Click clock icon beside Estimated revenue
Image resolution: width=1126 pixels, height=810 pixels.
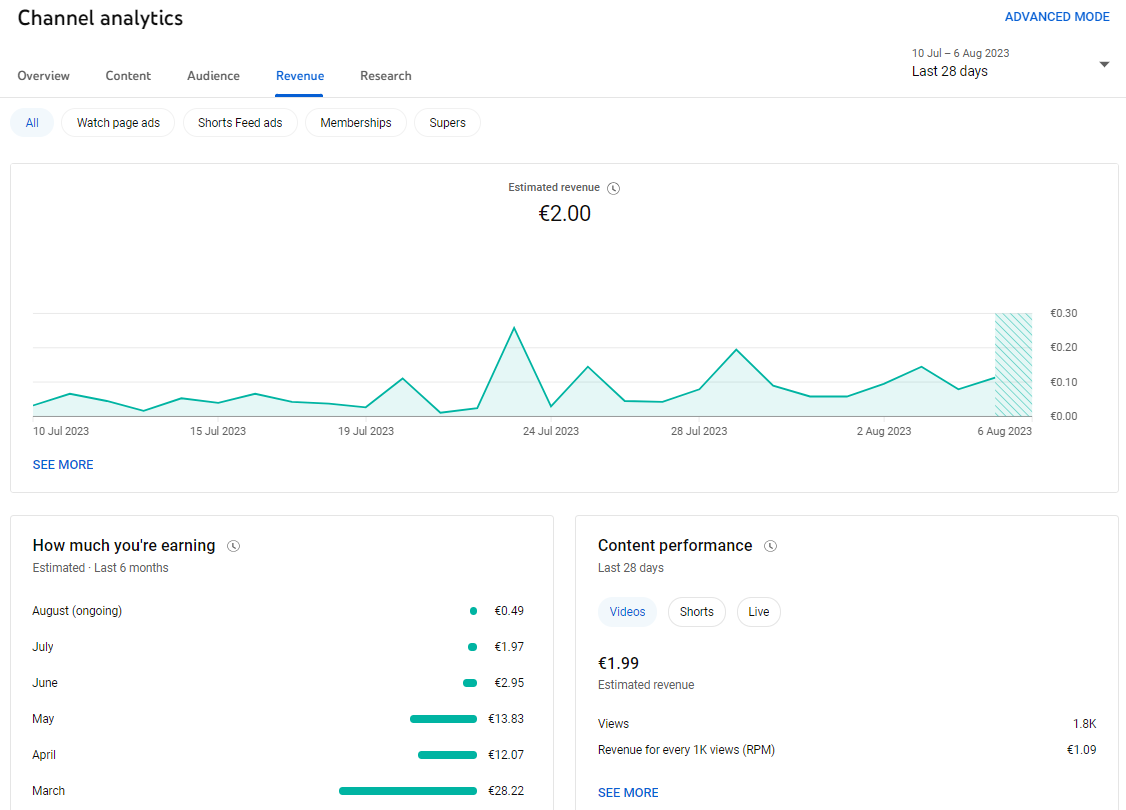[x=613, y=188]
